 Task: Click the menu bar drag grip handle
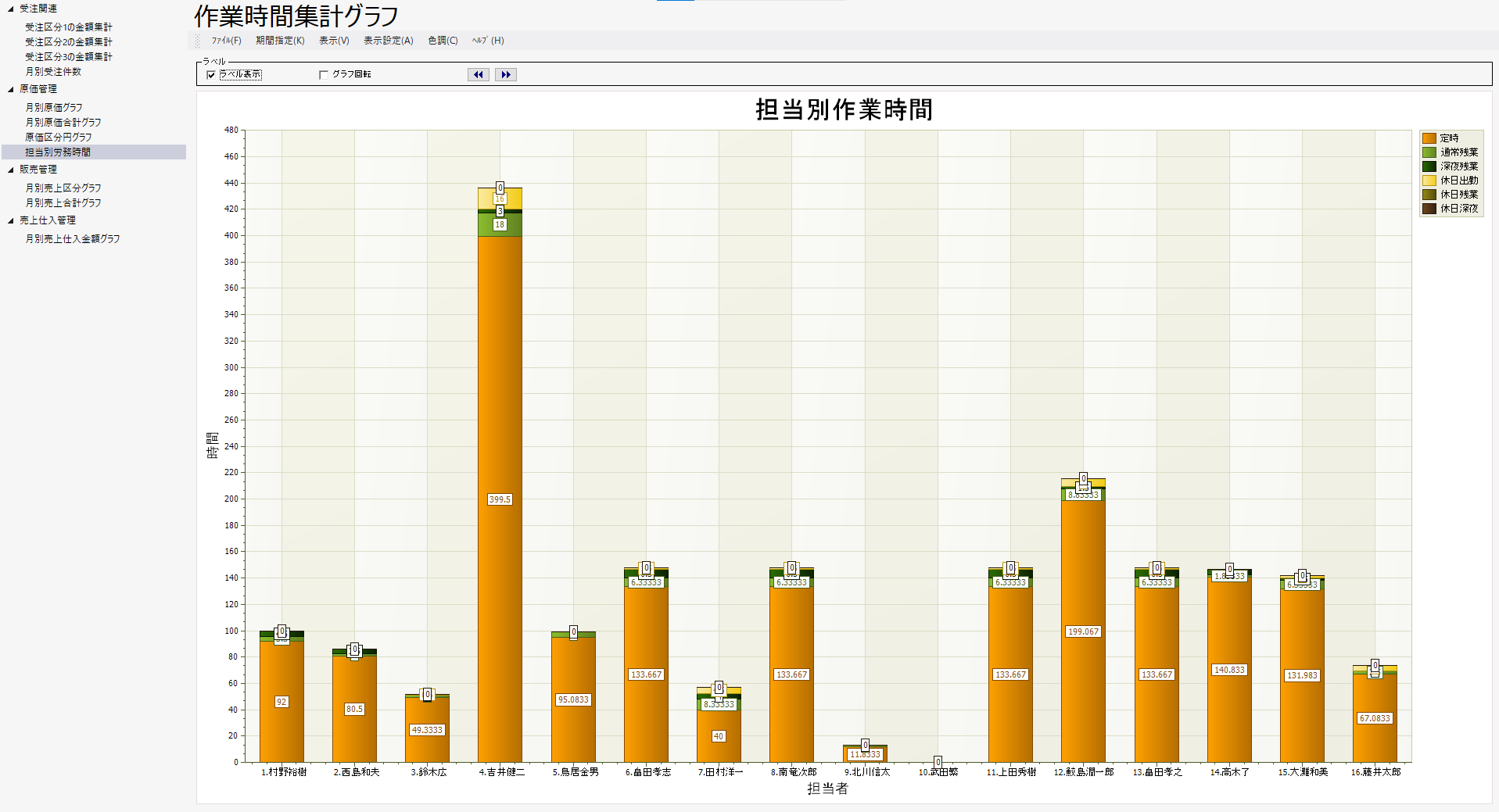(198, 41)
